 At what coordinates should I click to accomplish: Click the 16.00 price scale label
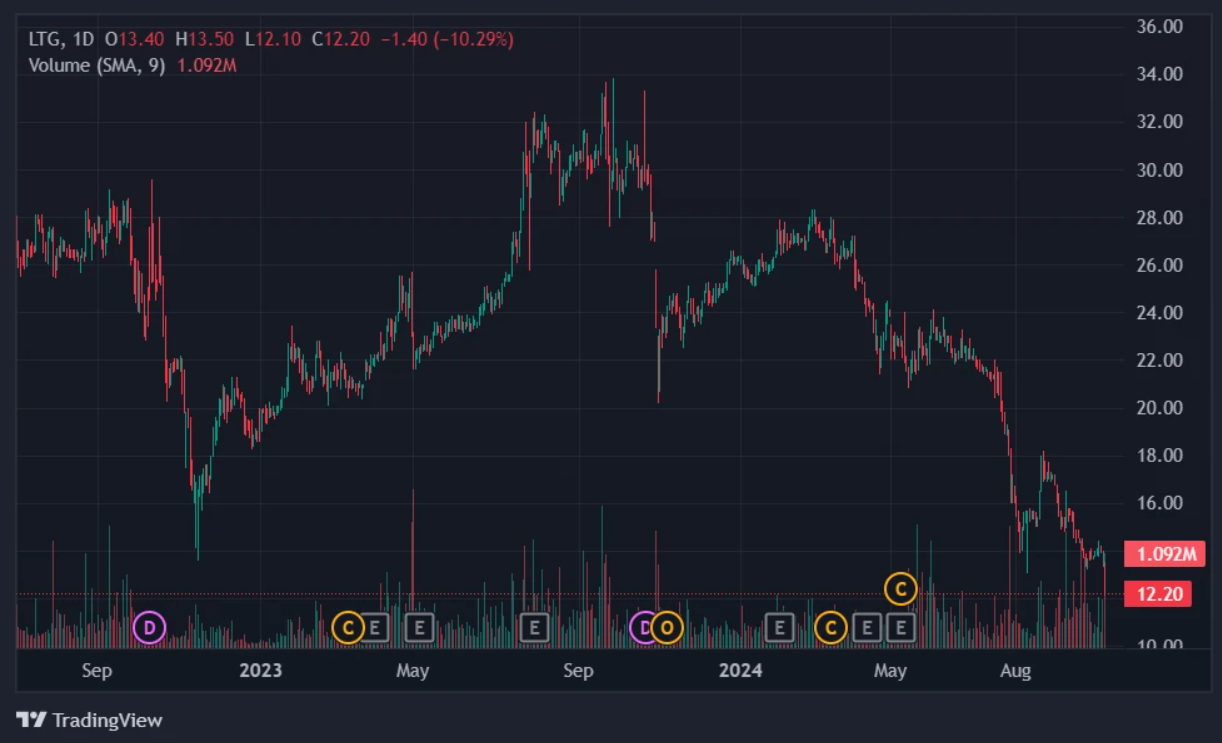(1161, 503)
